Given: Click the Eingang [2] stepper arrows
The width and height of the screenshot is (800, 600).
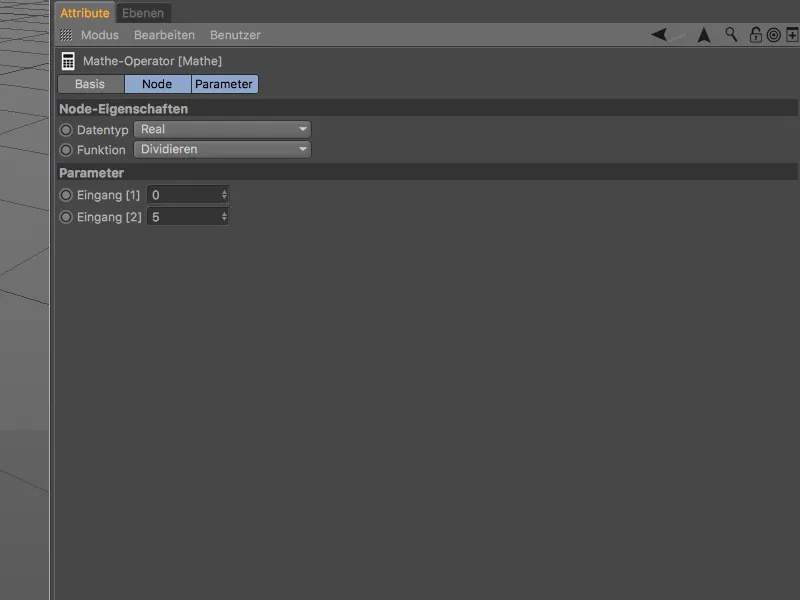Looking at the screenshot, I should click(224, 217).
